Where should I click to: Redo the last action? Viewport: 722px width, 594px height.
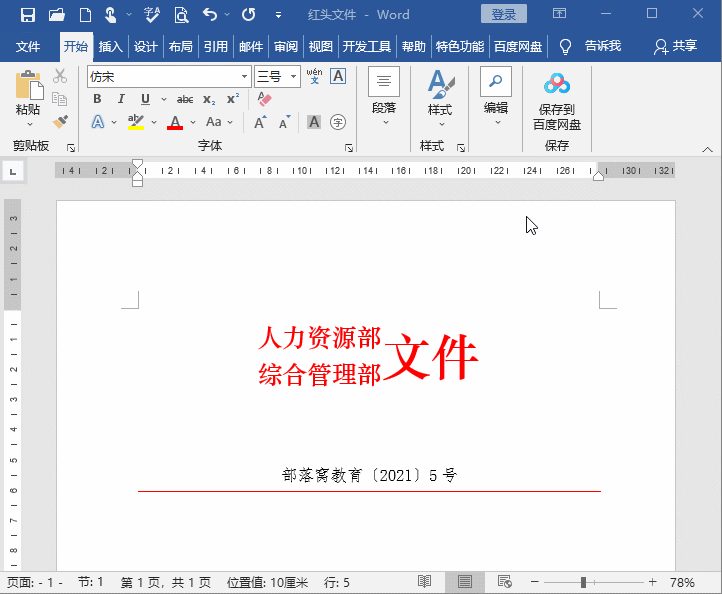(249, 15)
